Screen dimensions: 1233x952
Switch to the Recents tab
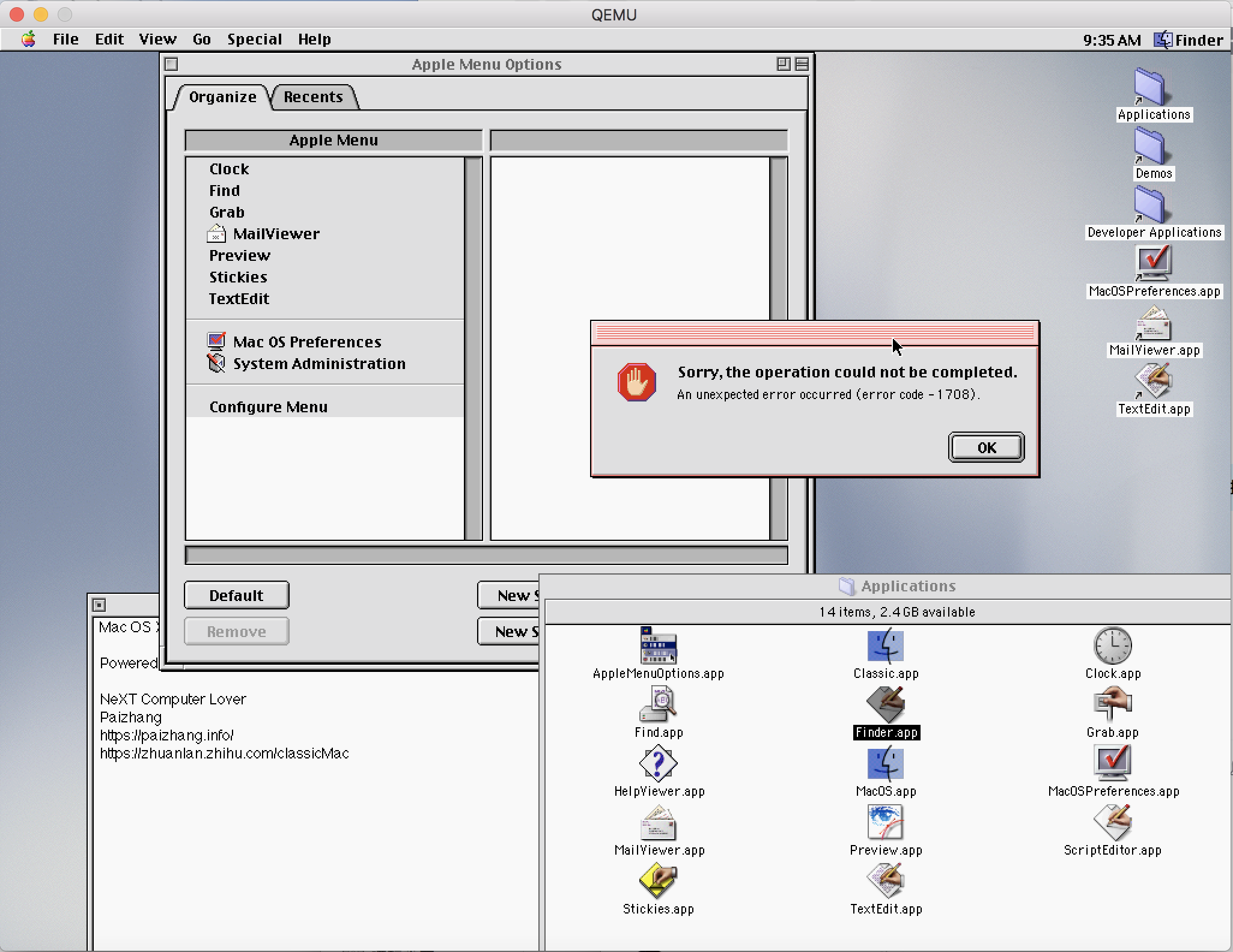click(314, 96)
